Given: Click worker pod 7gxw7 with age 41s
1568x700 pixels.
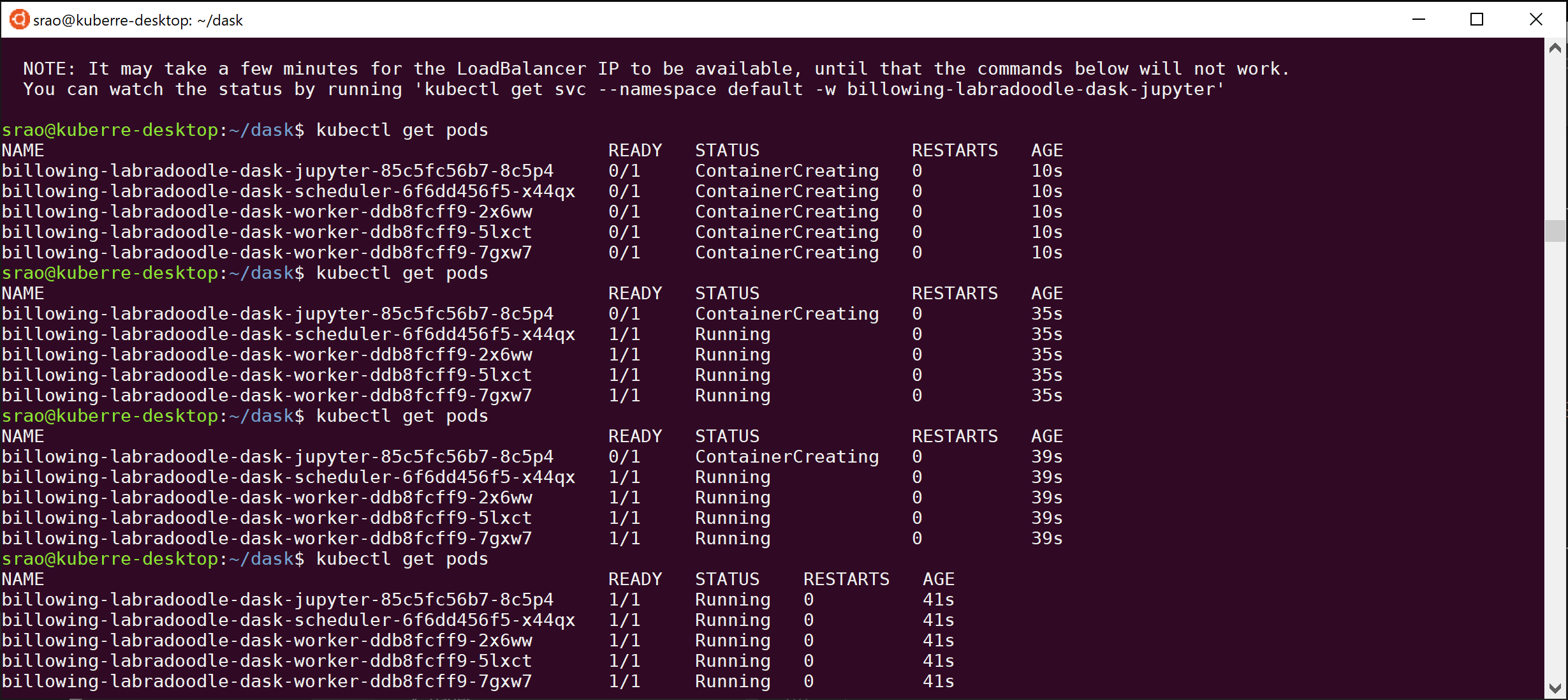Looking at the screenshot, I should [x=267, y=681].
